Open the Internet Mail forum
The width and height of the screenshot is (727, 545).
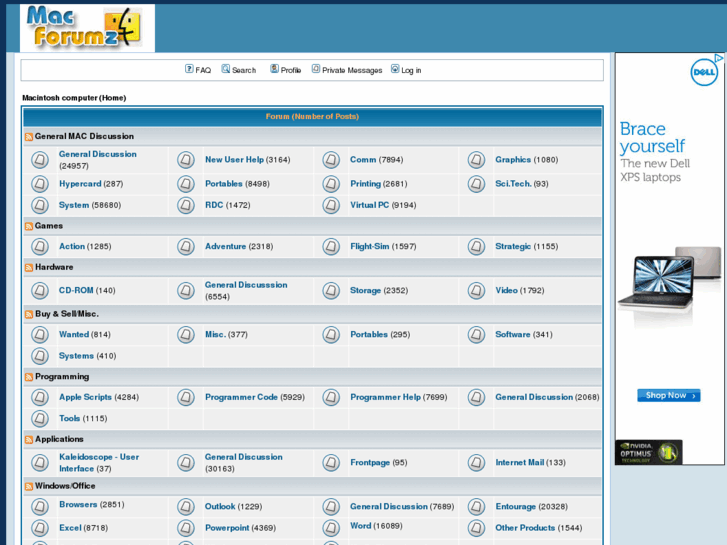[519, 462]
